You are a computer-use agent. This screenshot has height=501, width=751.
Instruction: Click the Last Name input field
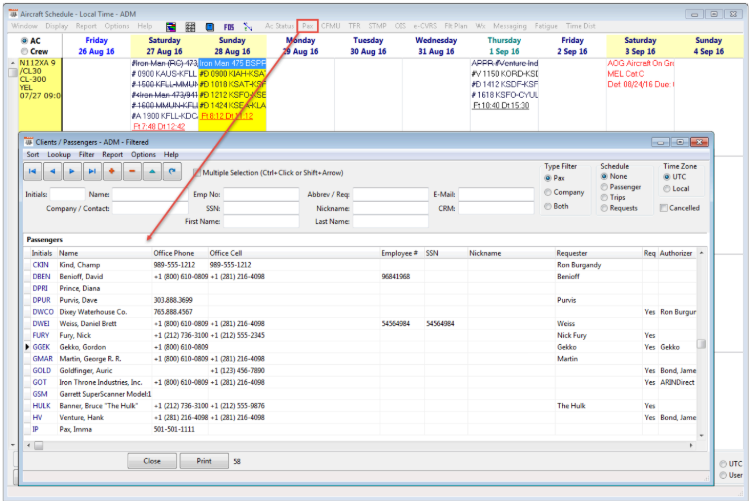[393, 222]
